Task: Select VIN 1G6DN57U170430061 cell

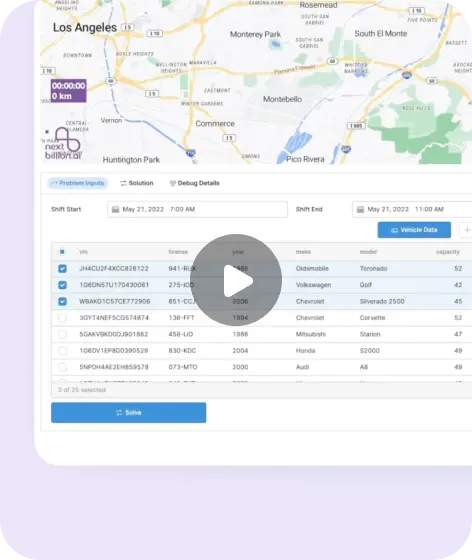Action: coord(114,285)
